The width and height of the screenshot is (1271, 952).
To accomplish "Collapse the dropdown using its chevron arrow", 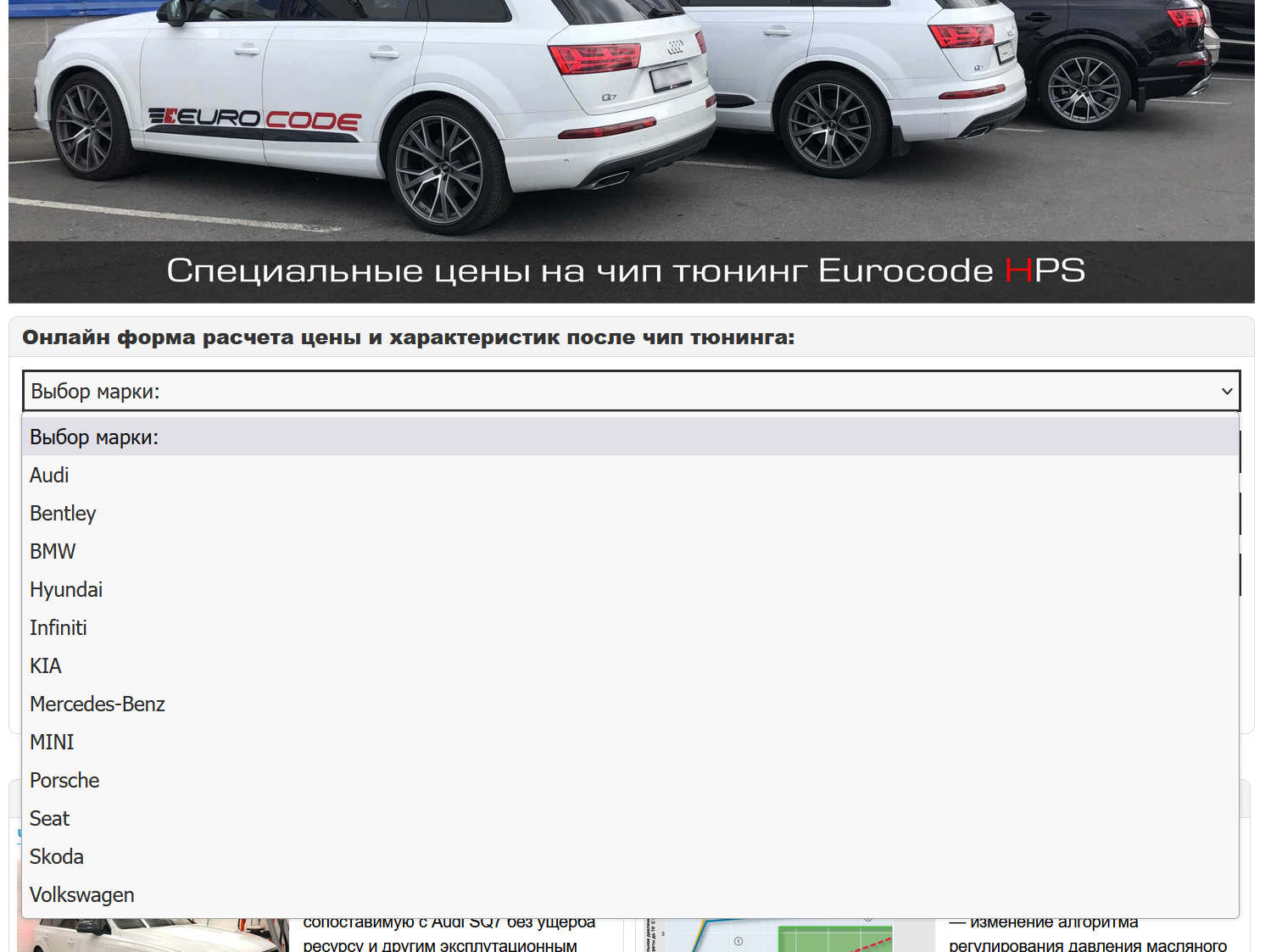I will point(1226,391).
